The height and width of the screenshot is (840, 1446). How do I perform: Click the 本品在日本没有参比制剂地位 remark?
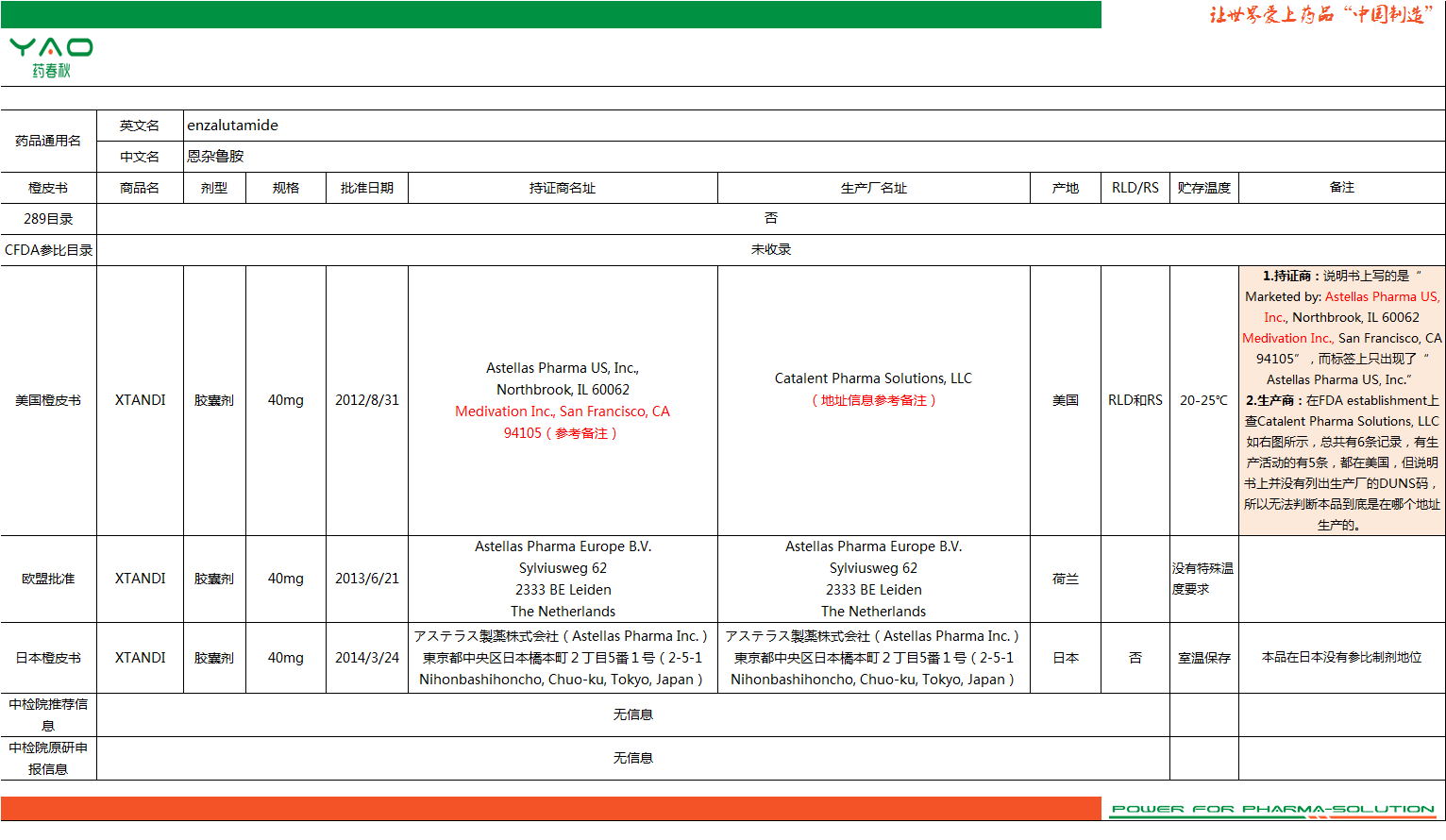(x=1342, y=658)
